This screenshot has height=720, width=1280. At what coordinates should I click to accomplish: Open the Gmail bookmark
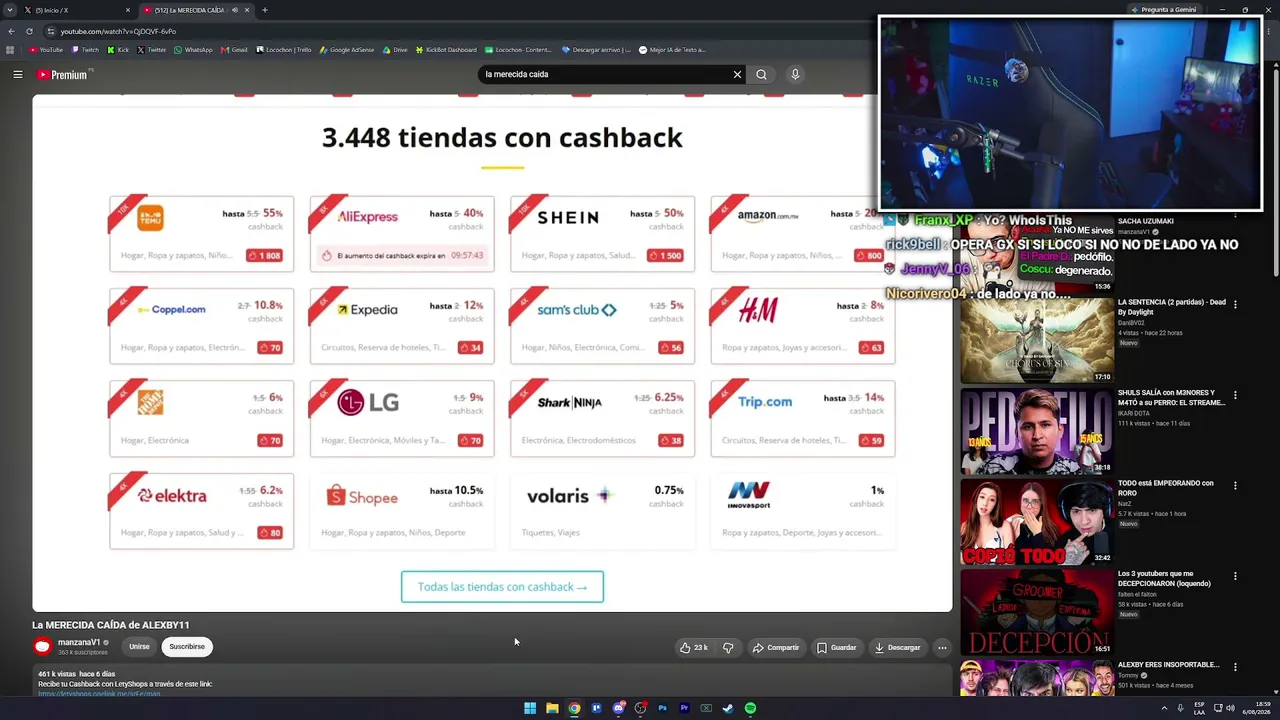click(x=234, y=50)
